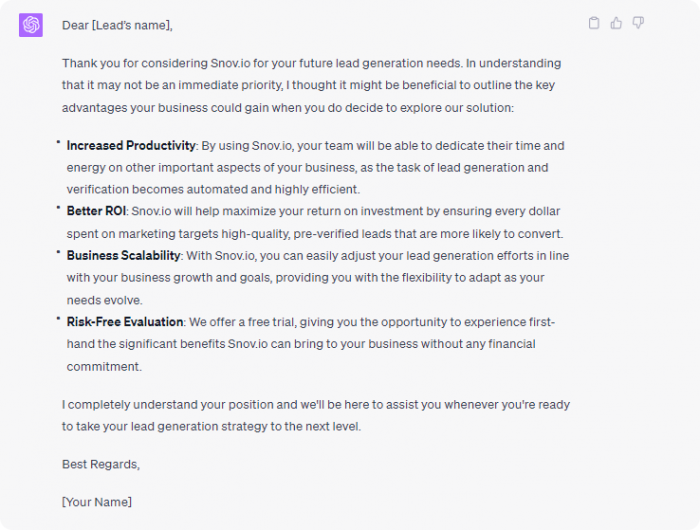Screen dimensions: 700x530
Task: Click the 'needs evolve.' line in Business Scalability
Action: pos(104,300)
